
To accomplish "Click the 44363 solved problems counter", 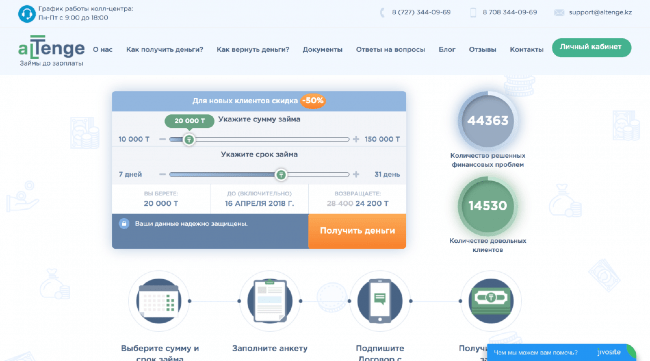I will pos(488,121).
